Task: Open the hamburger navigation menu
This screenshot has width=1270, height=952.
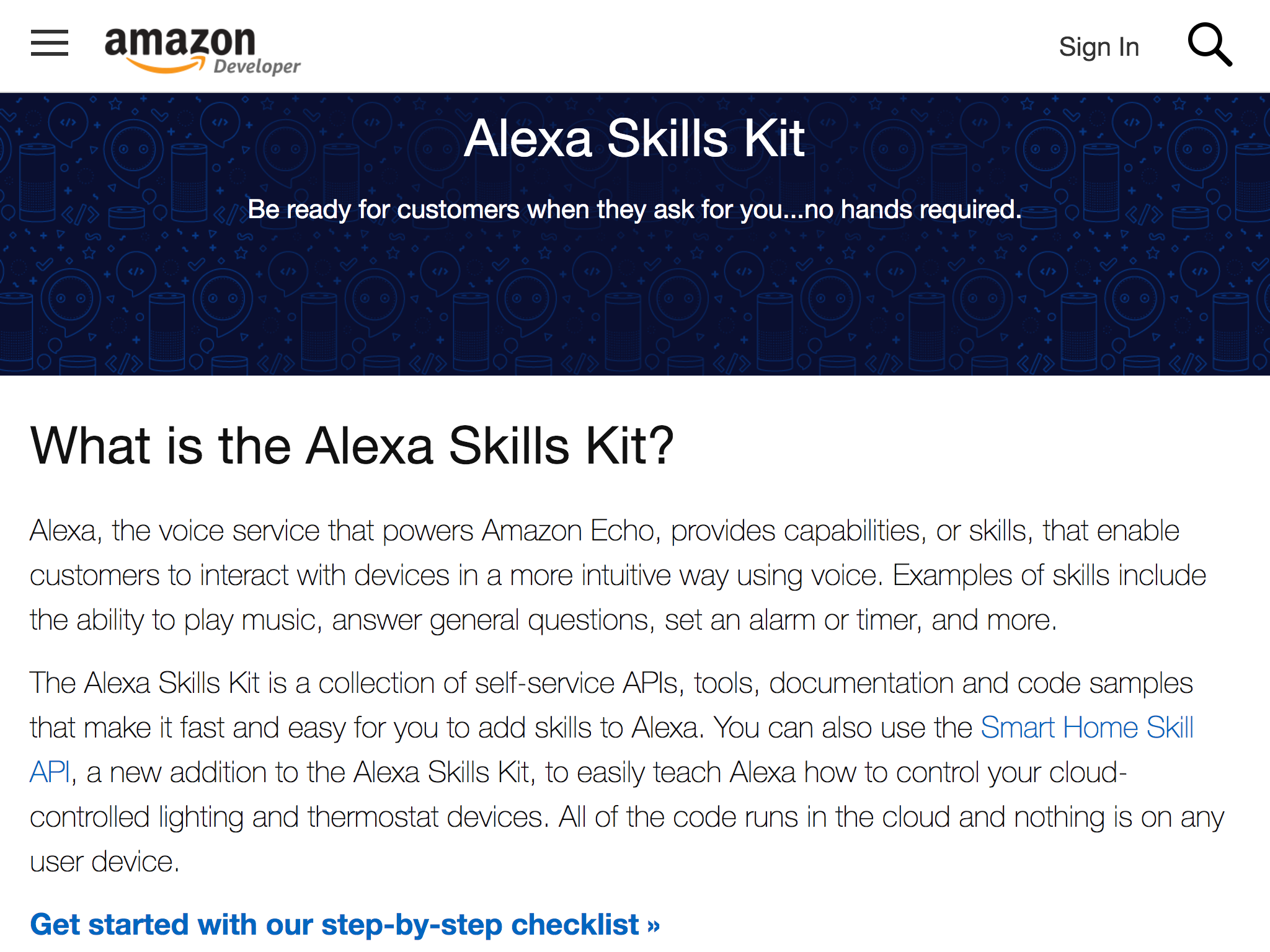Action: 50,43
